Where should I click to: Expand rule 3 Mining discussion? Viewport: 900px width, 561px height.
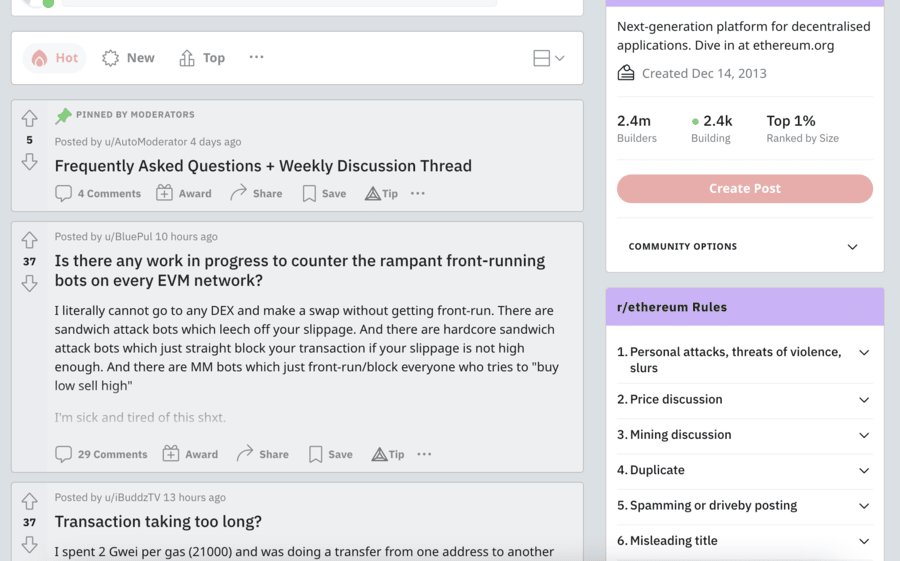[744, 435]
